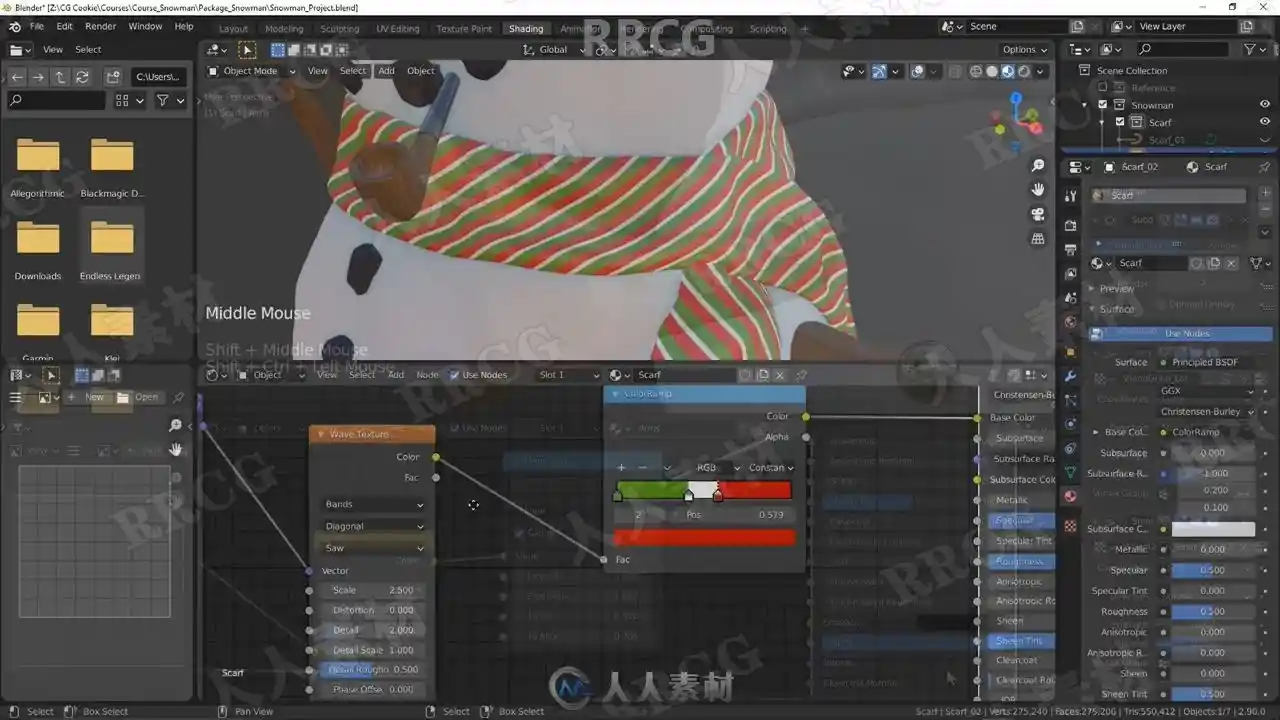The image size is (1280, 720).
Task: Switch perspective/orthographic with grid icon
Action: (1038, 239)
